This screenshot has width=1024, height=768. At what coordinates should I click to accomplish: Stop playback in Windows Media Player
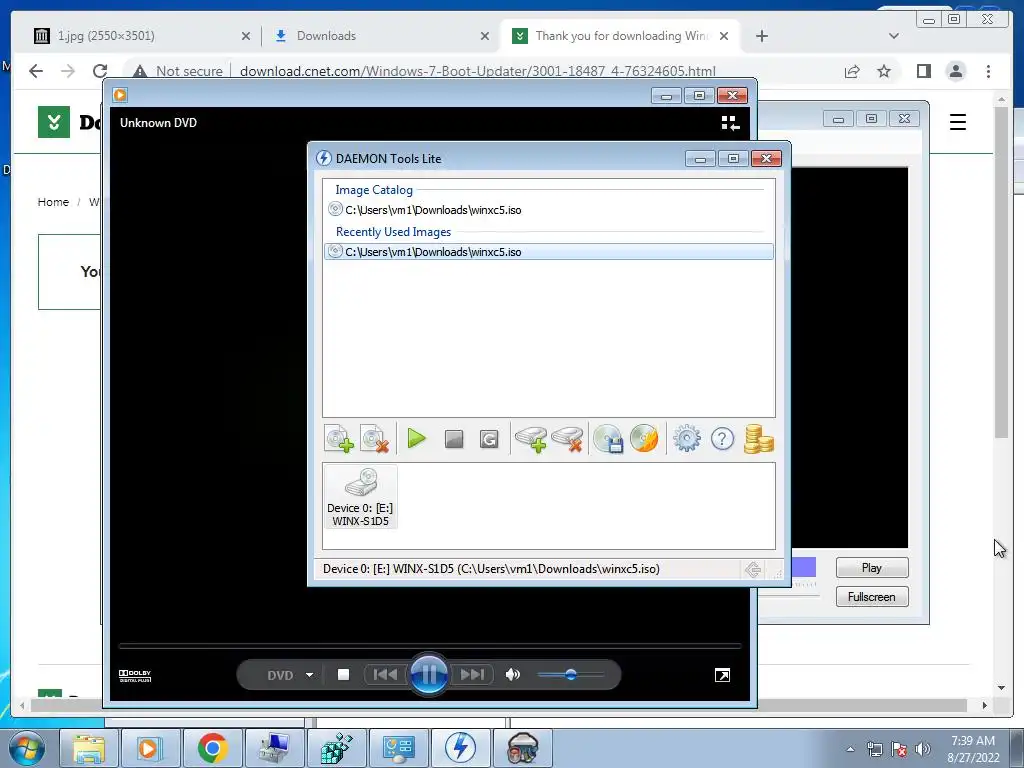click(344, 675)
